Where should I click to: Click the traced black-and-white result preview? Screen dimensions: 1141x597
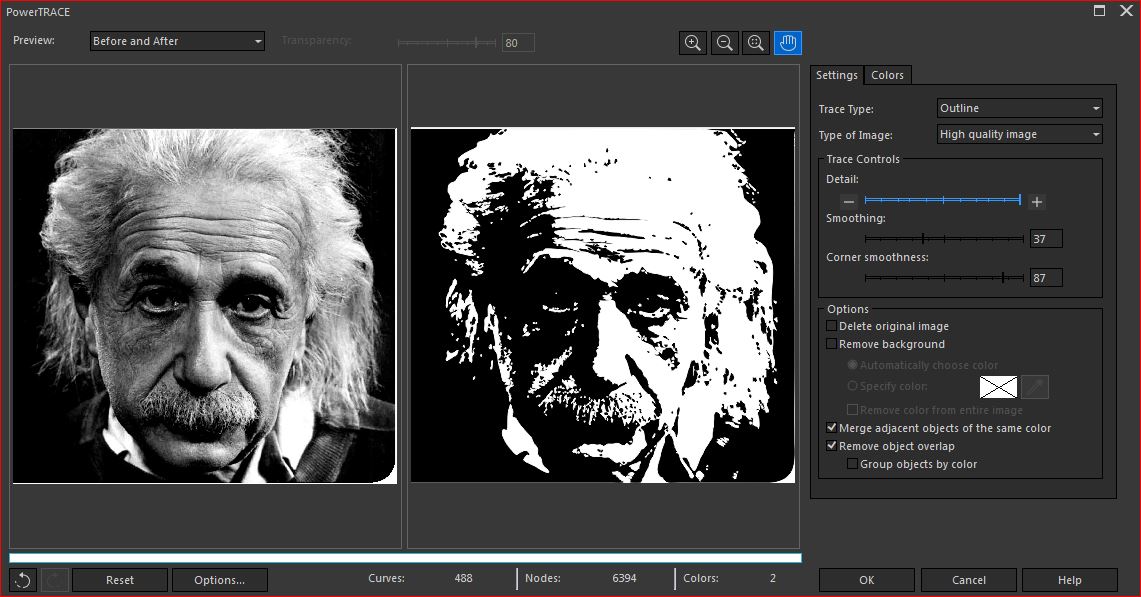click(603, 305)
